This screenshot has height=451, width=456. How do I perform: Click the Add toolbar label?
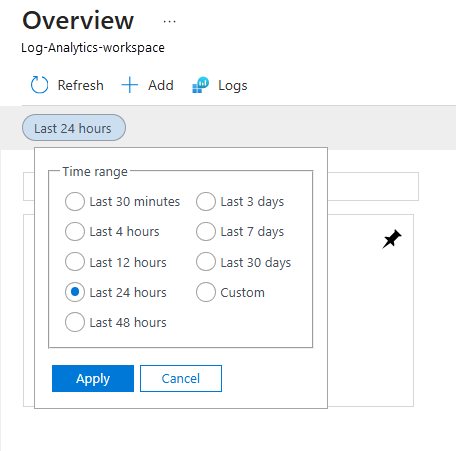pyautogui.click(x=161, y=85)
